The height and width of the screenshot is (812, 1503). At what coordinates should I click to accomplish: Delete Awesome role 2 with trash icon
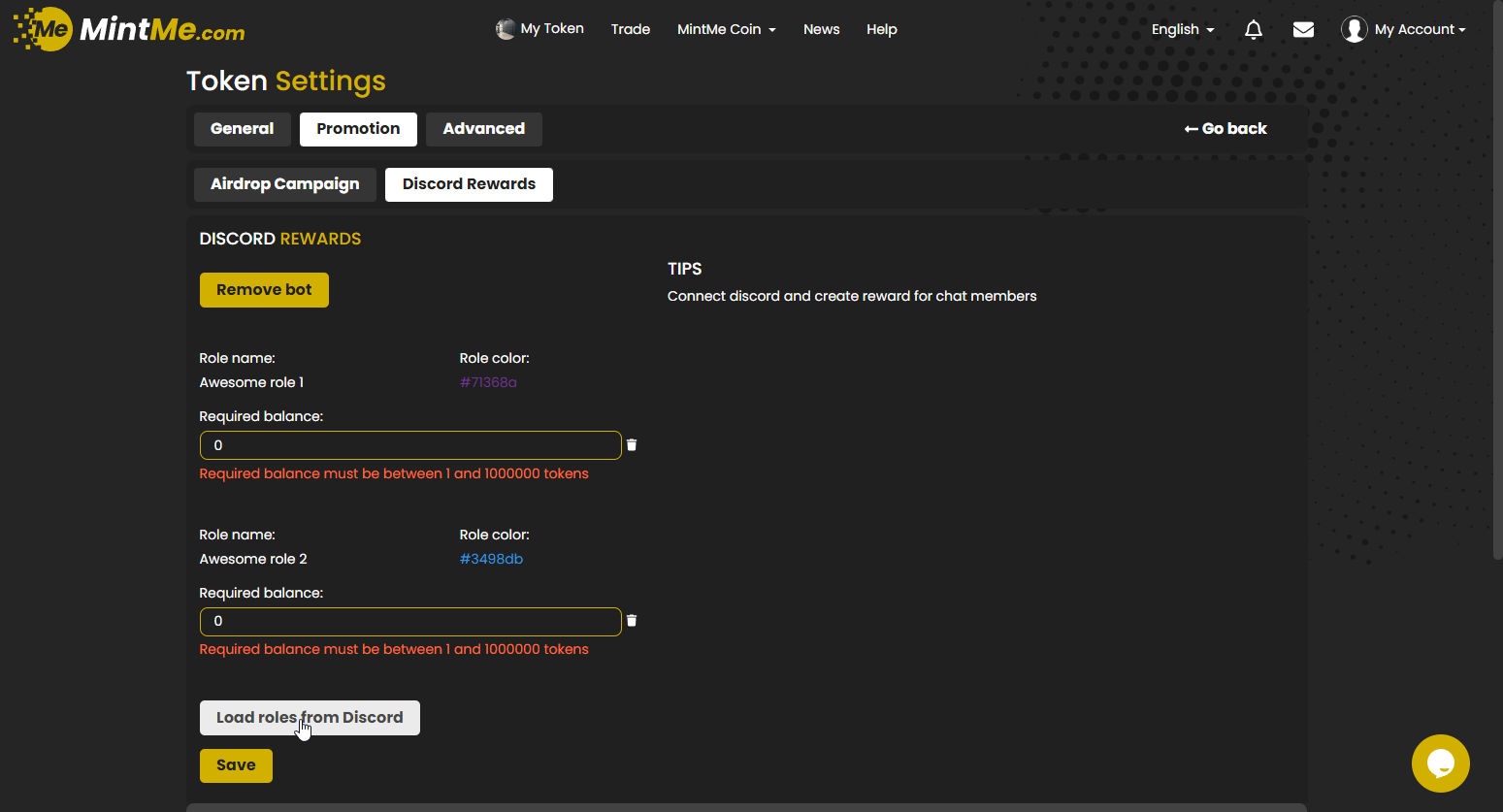(x=632, y=621)
